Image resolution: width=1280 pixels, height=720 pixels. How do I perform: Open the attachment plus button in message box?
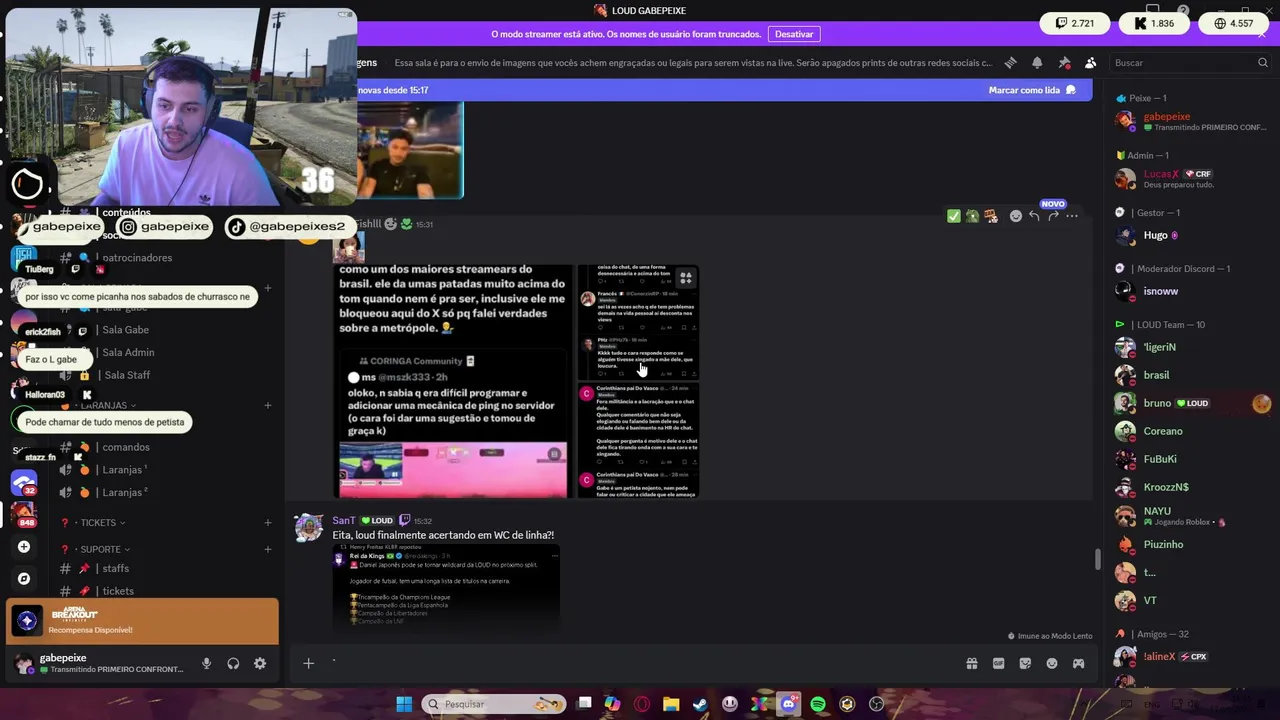pyautogui.click(x=309, y=663)
